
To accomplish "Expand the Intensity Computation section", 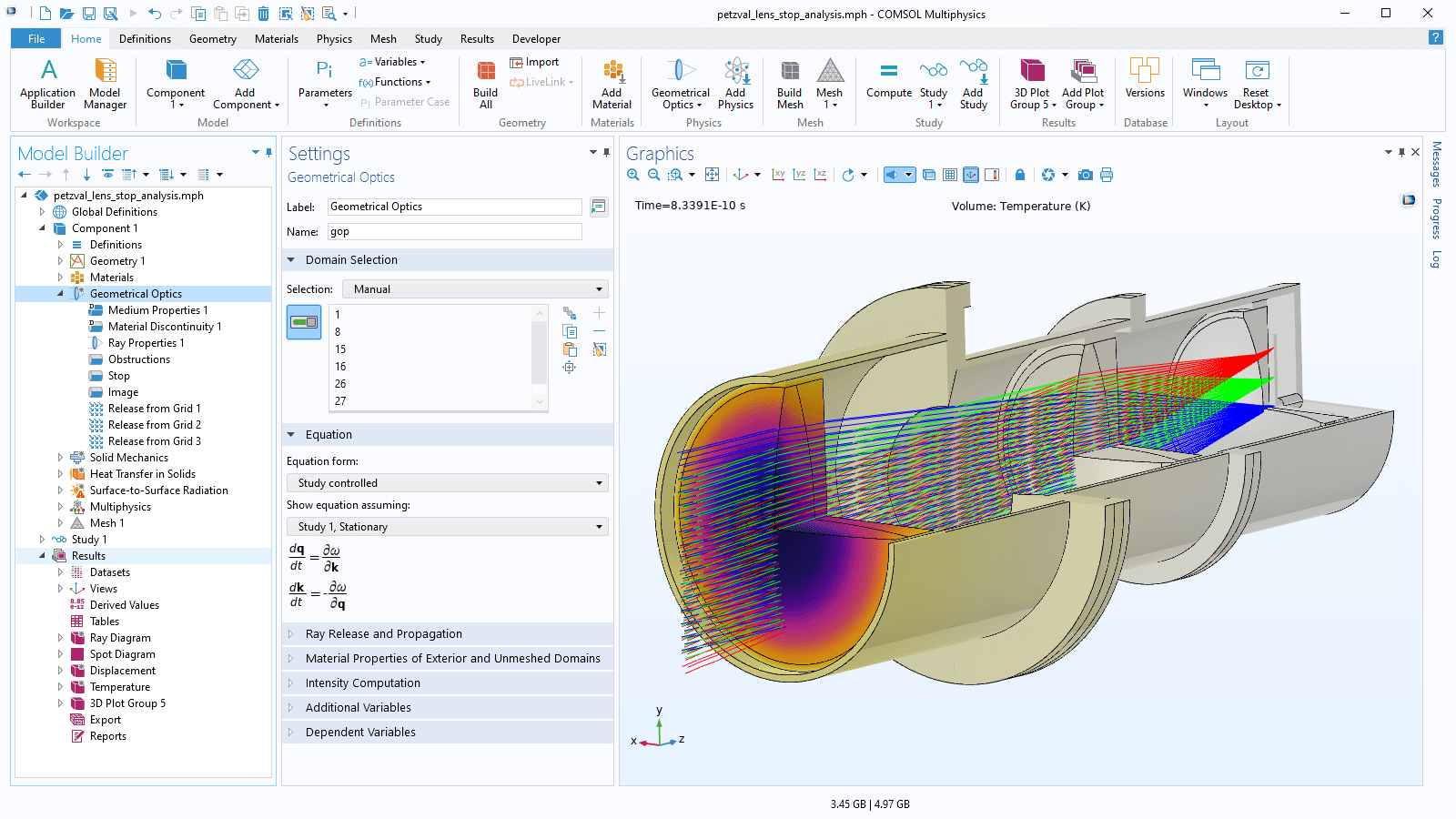I will (448, 683).
